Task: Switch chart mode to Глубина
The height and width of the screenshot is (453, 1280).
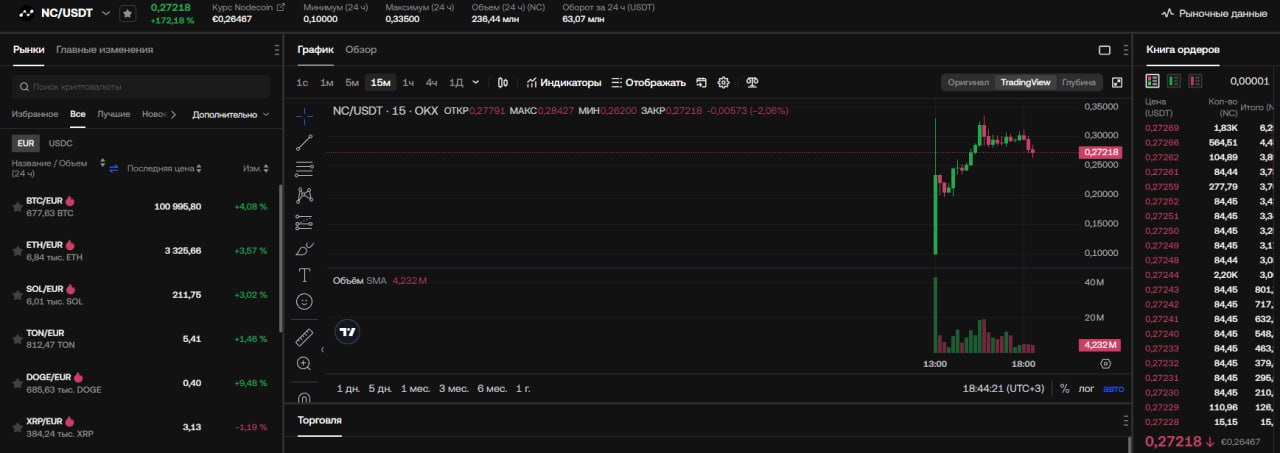Action: coord(1078,82)
